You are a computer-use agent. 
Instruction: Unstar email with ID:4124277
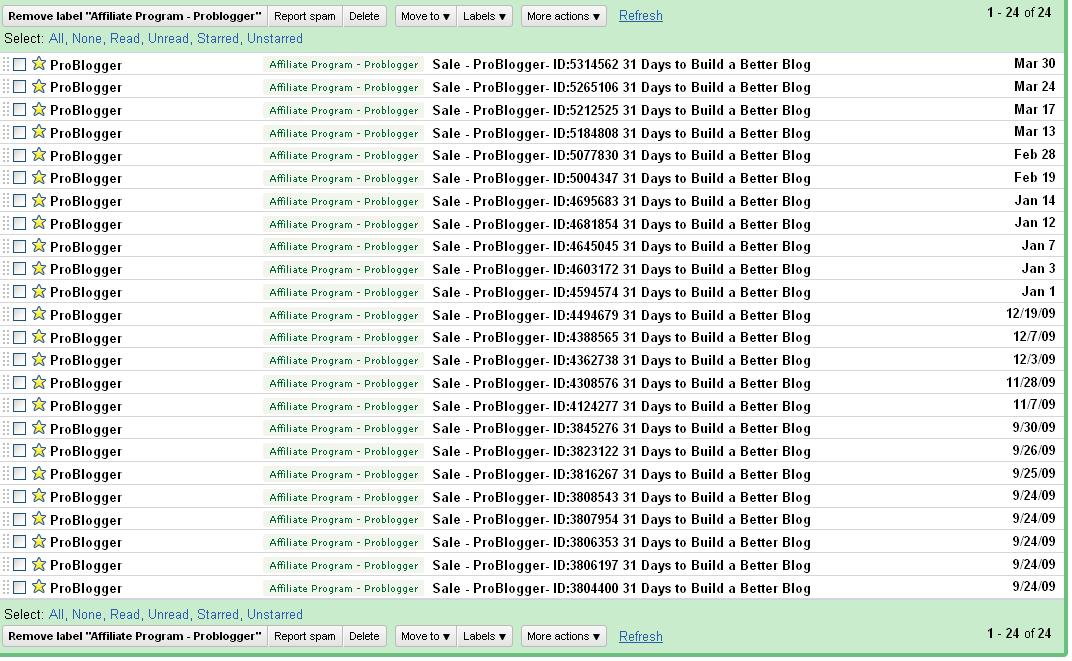coord(39,405)
